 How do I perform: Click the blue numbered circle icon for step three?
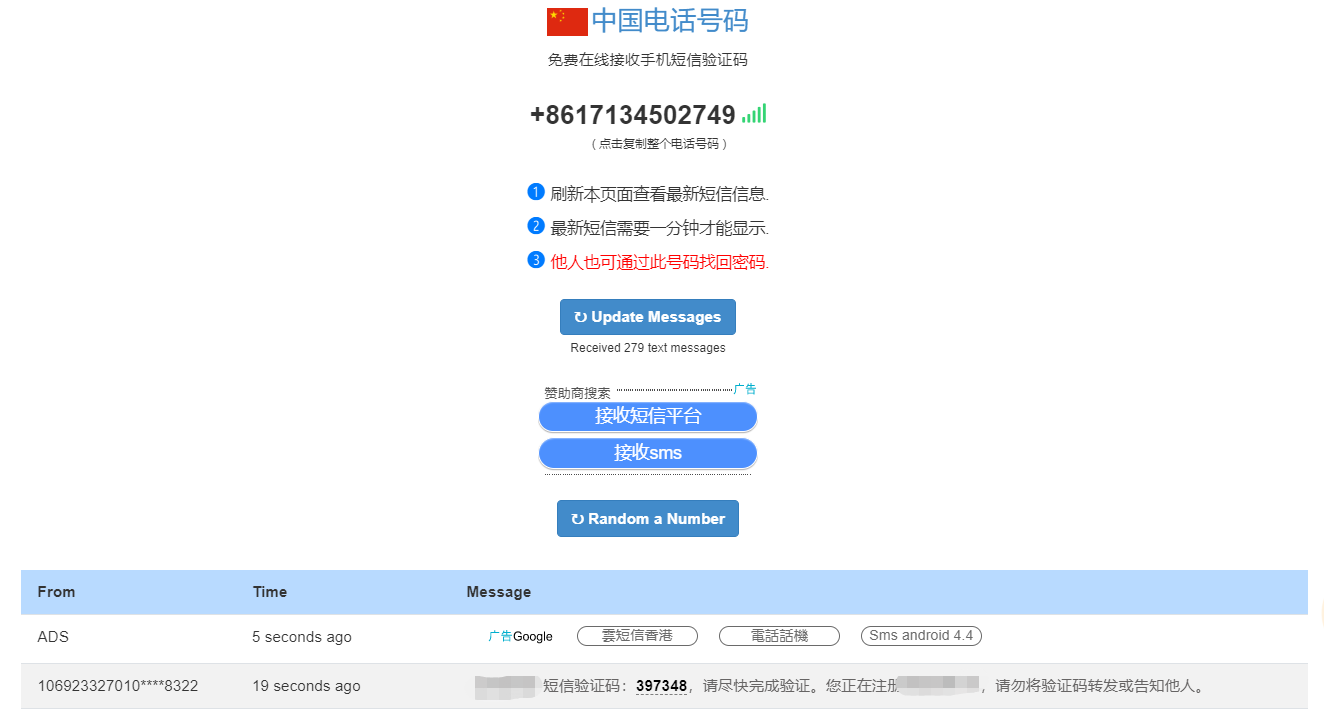click(x=535, y=261)
